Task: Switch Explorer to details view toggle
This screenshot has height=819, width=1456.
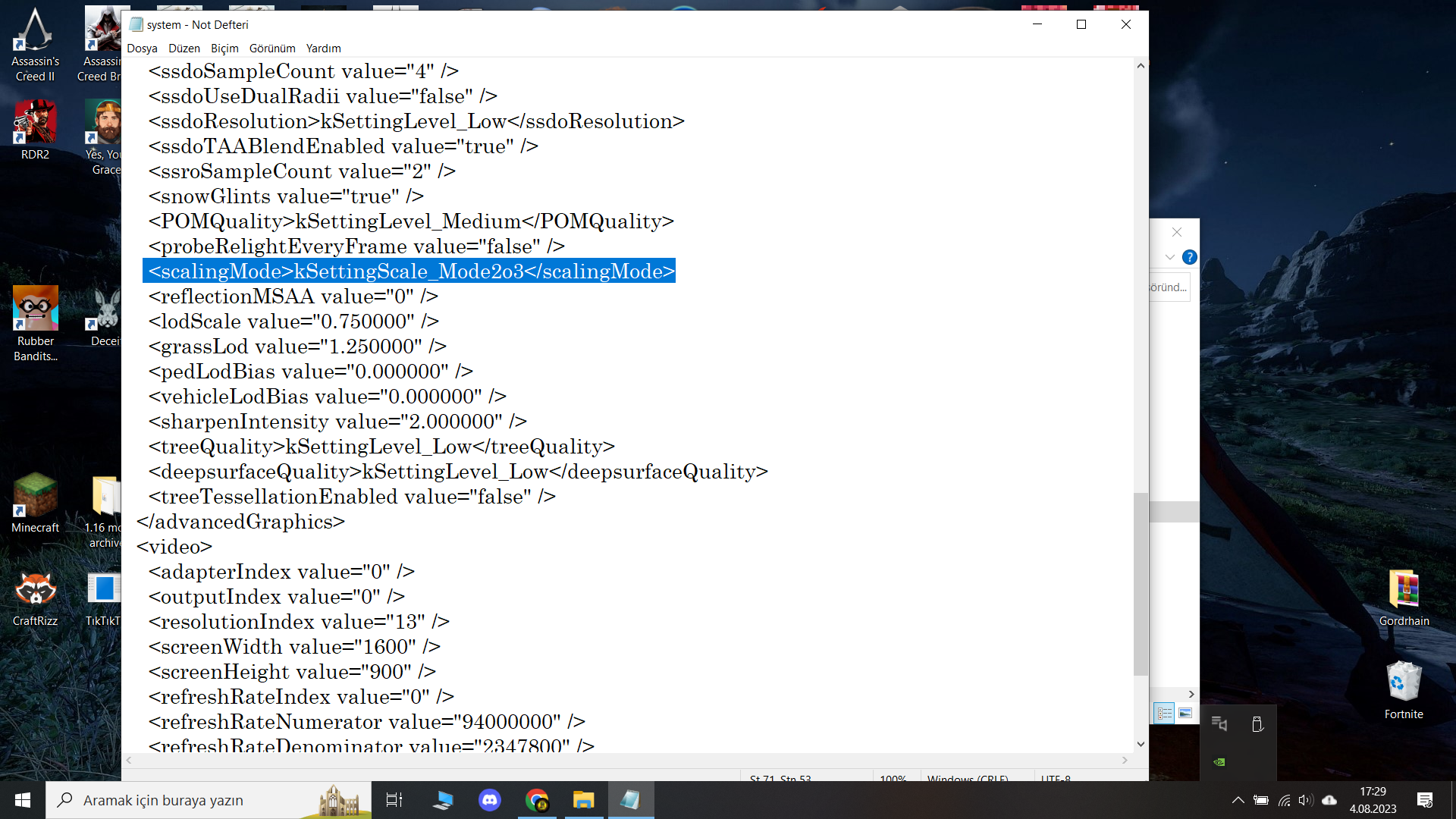Action: (1165, 714)
